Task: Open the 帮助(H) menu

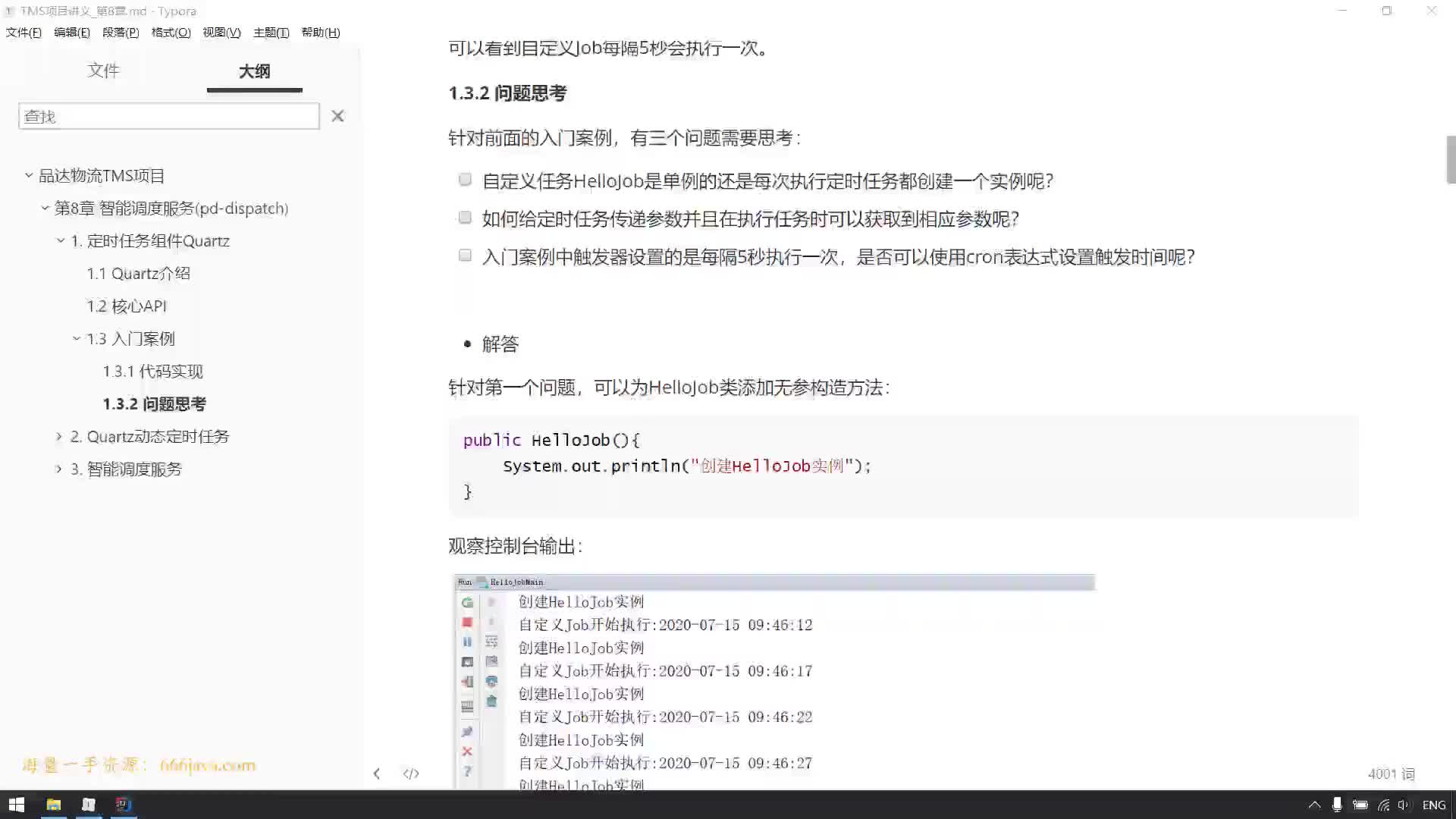Action: 321,33
